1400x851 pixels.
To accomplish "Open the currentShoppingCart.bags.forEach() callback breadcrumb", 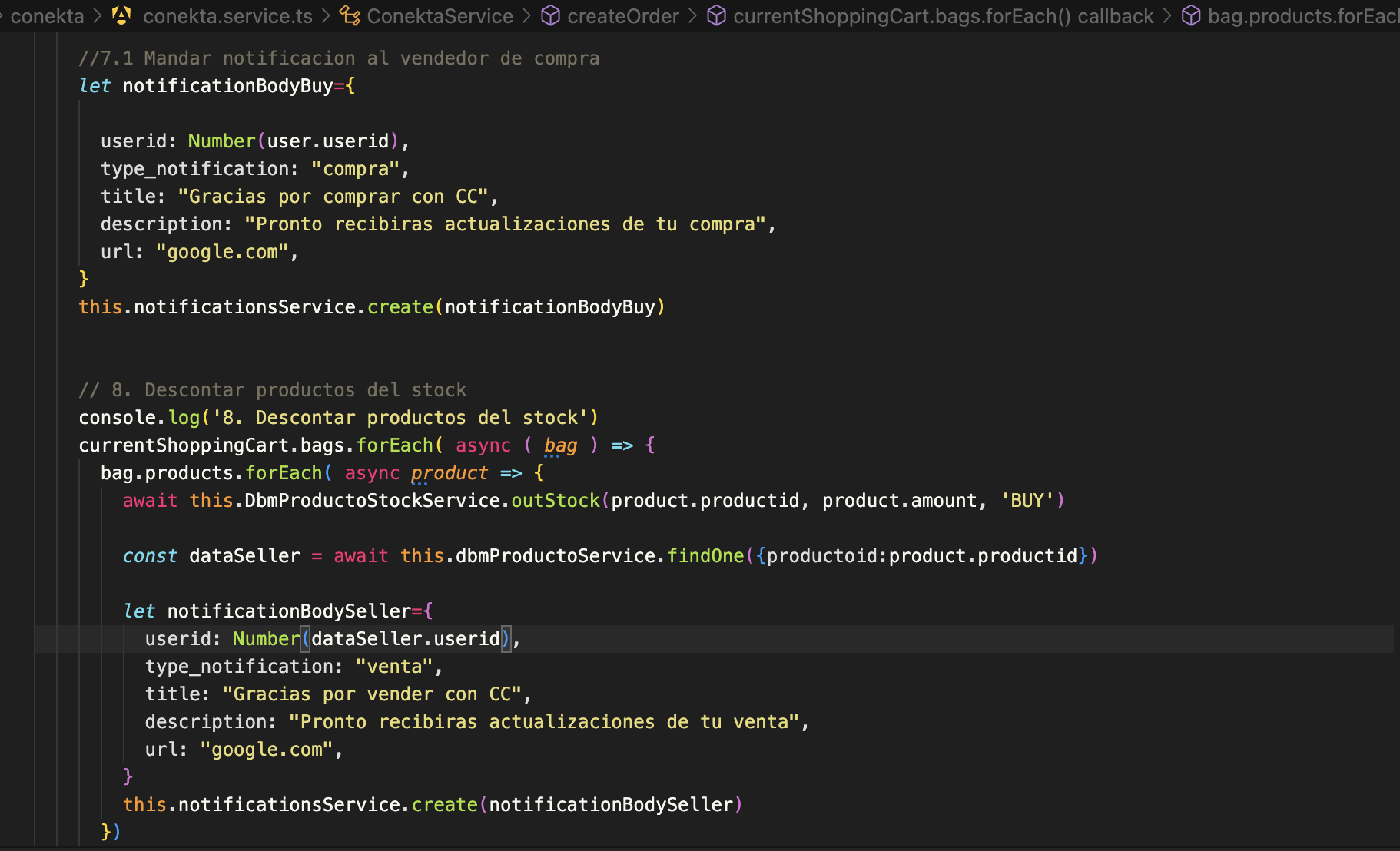I will click(x=943, y=15).
